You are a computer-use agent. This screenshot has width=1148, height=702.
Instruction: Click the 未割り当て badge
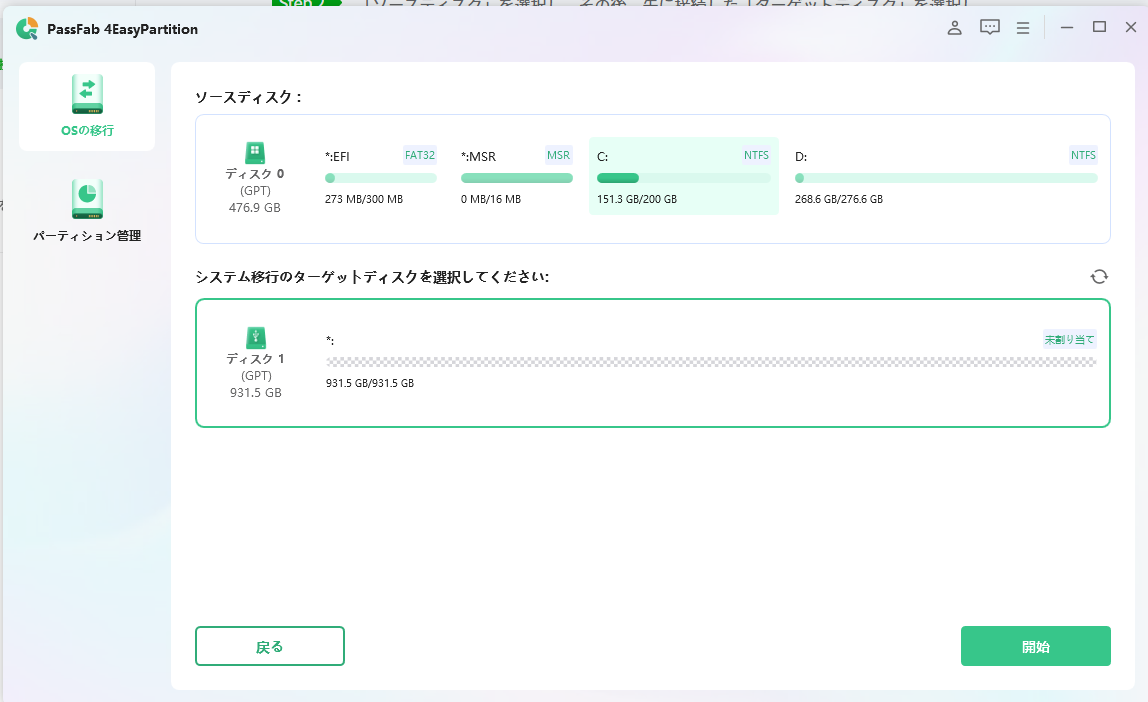point(1072,339)
